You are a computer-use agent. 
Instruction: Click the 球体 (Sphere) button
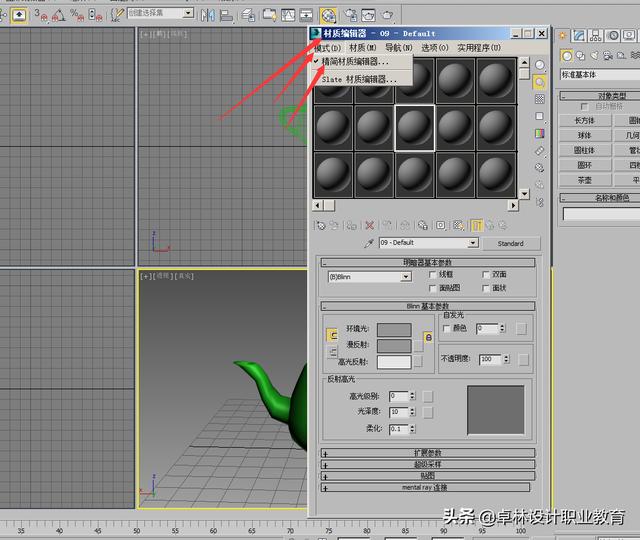[x=584, y=136]
